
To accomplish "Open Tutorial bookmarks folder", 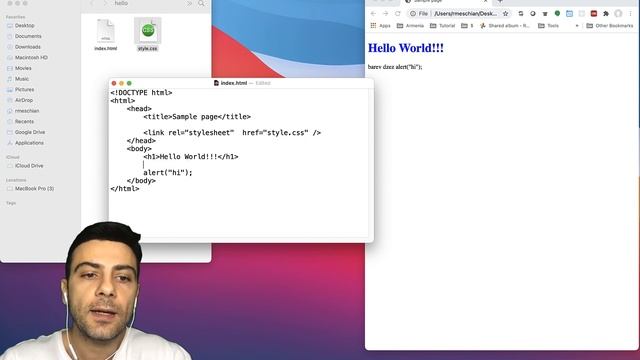I will pos(442,25).
